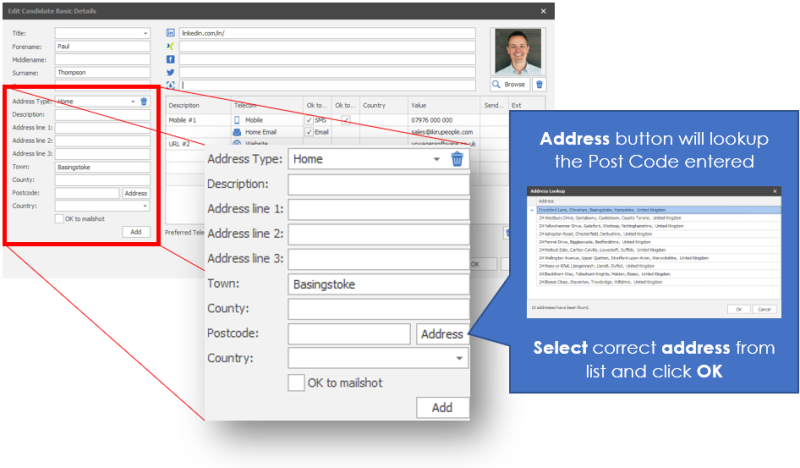Delete the candidate photo using trash icon

coord(540,85)
